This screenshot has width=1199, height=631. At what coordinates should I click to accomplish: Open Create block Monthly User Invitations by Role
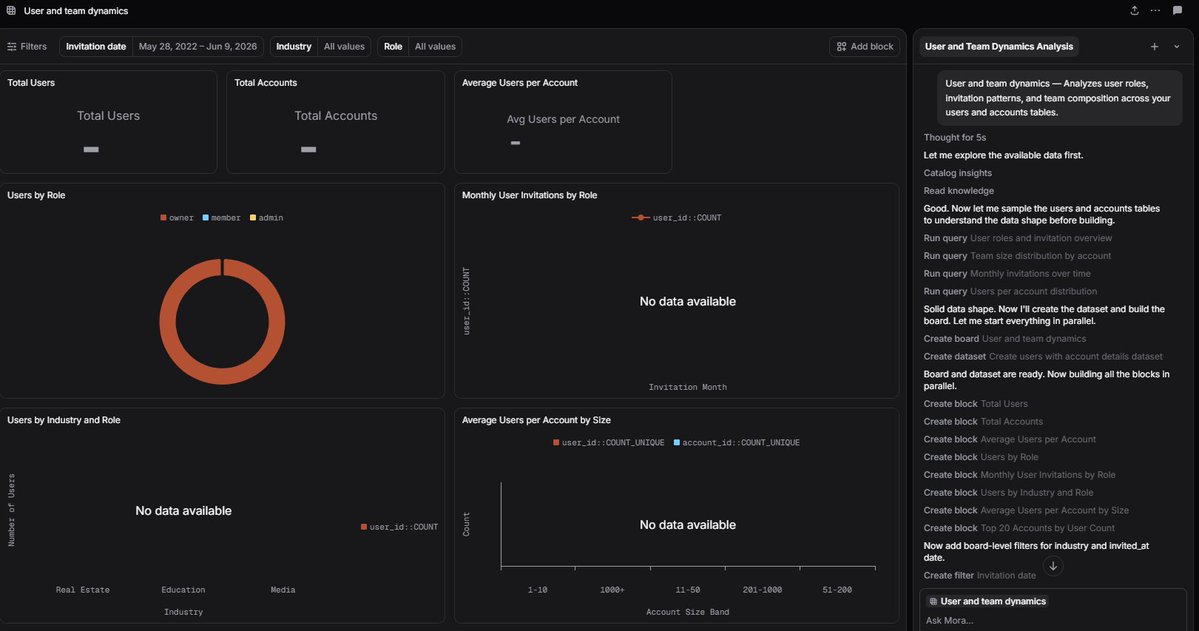[x=1019, y=474]
